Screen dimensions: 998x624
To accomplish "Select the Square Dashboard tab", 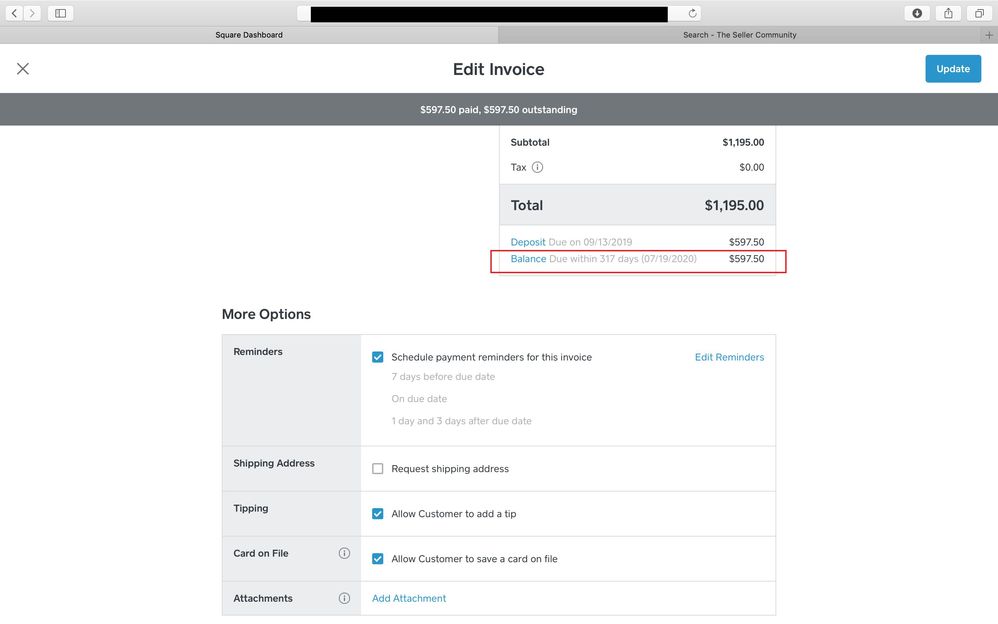I will 249,35.
